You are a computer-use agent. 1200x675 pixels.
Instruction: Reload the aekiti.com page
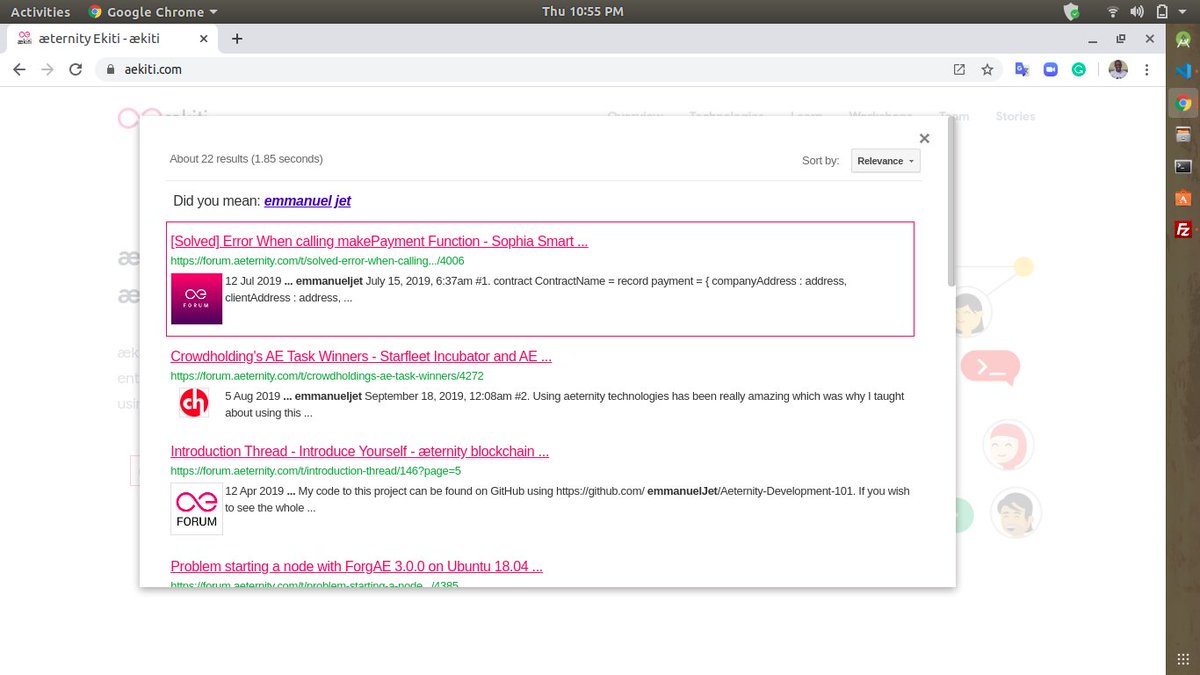(x=75, y=70)
